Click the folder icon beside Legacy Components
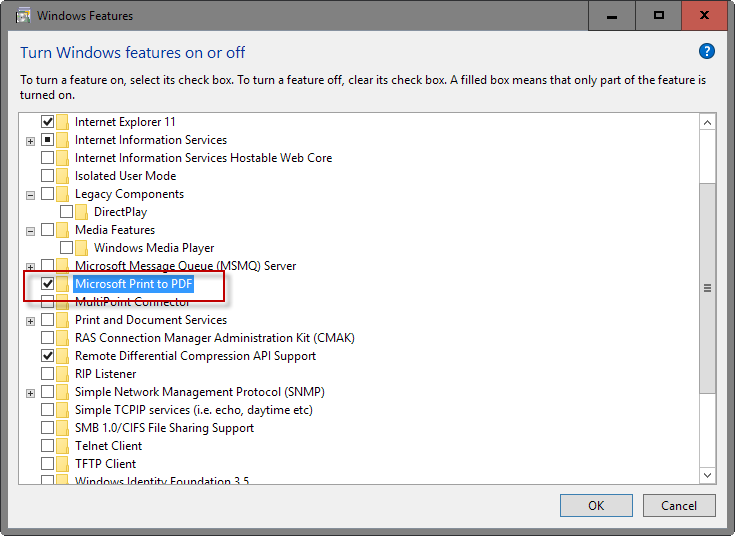 click(x=62, y=194)
